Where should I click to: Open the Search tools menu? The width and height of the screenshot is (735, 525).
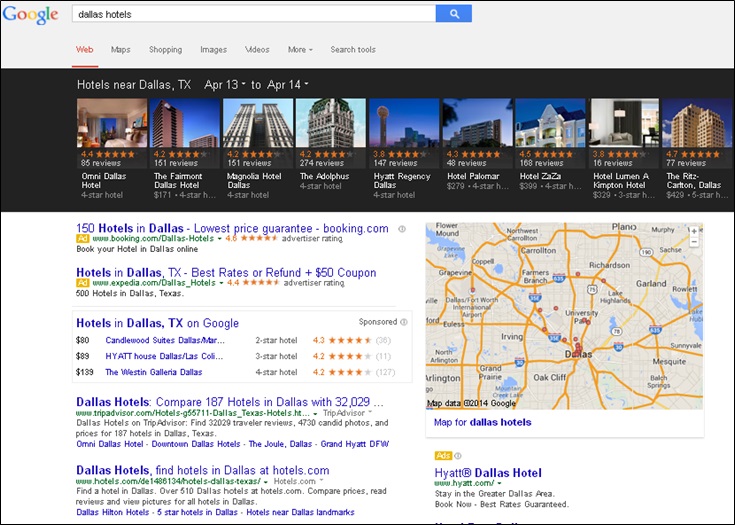(353, 50)
